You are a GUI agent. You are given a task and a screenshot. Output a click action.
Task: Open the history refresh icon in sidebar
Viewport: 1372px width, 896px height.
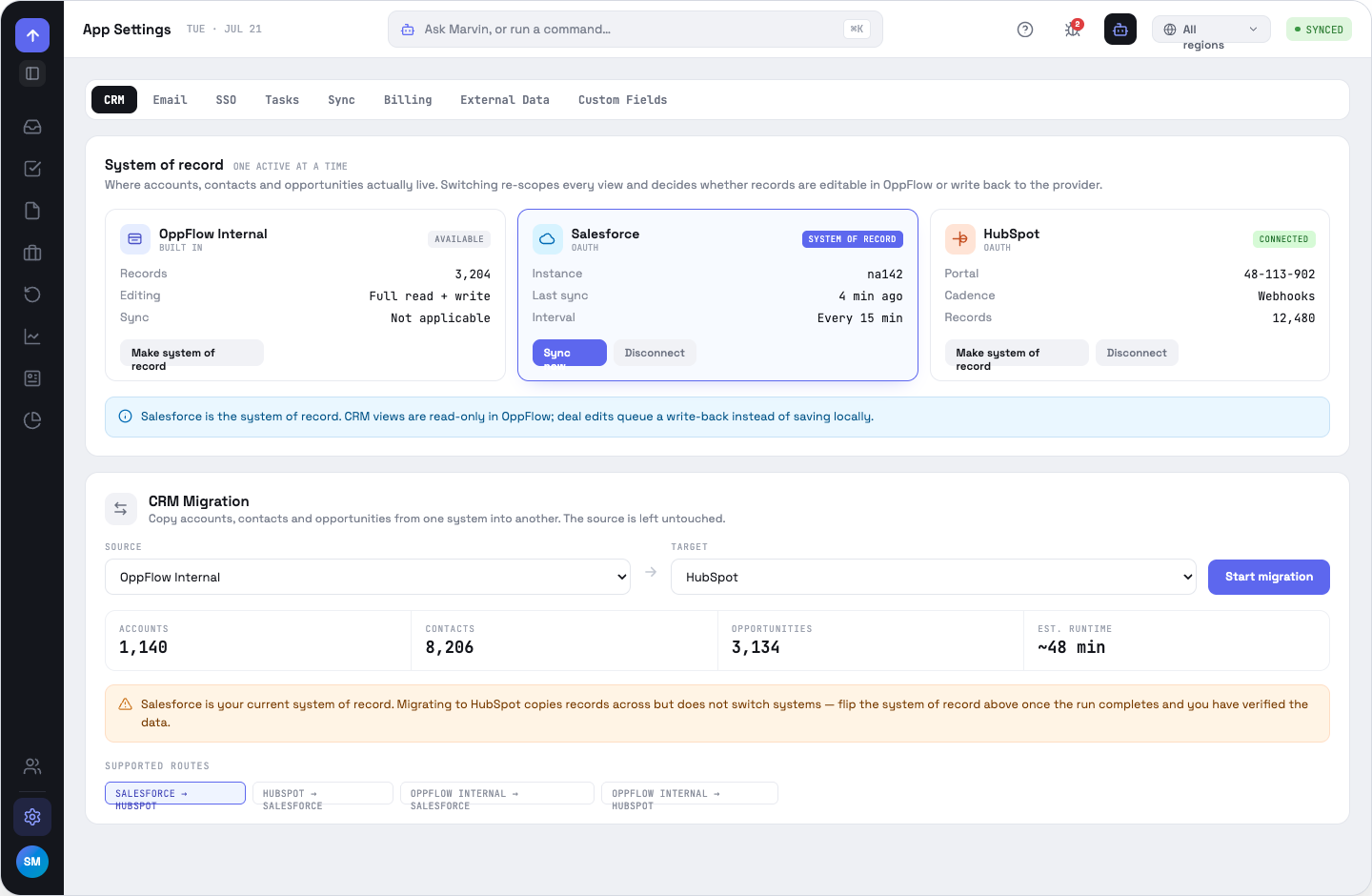pyautogui.click(x=32, y=295)
